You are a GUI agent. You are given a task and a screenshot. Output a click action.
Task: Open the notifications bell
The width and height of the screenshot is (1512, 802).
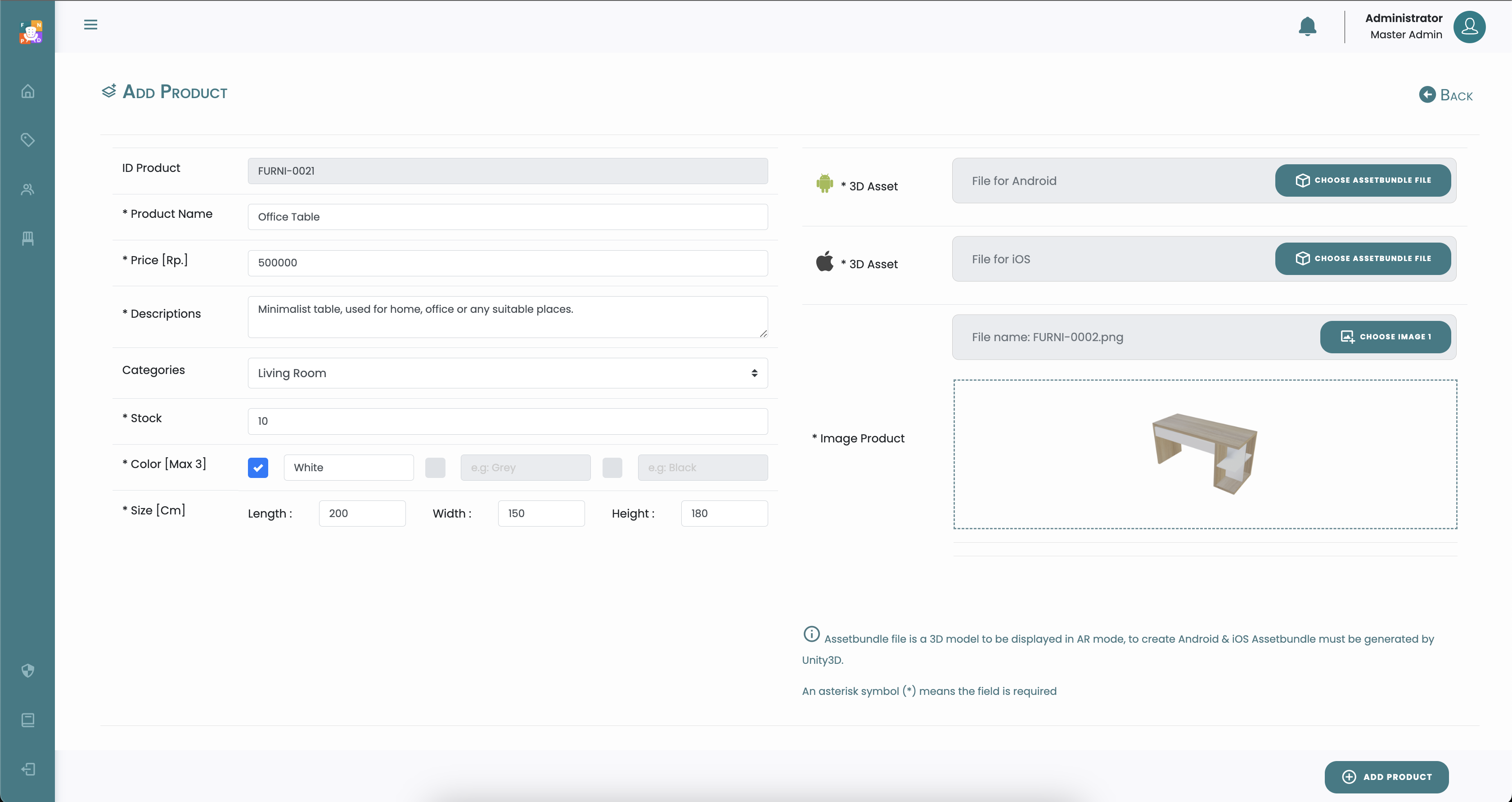1307,27
